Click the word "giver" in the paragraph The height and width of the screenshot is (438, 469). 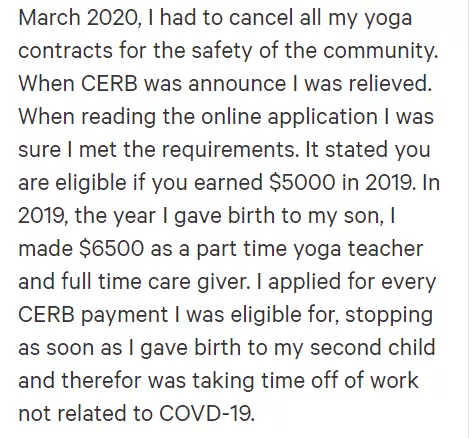tap(221, 283)
